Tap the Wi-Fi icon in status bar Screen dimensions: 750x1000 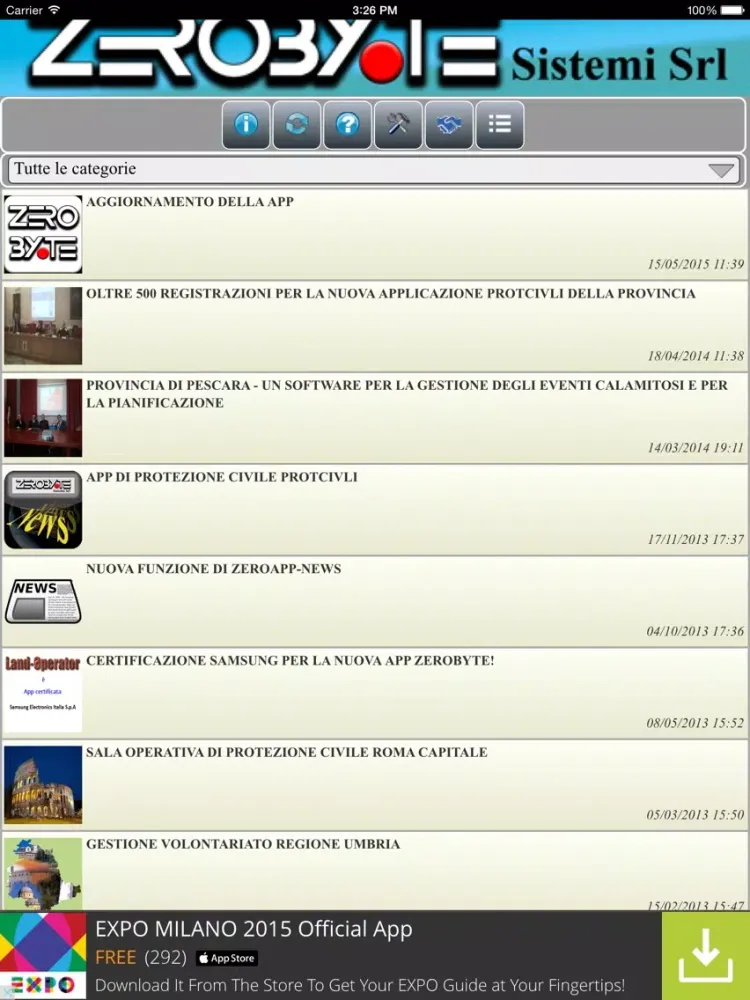click(x=54, y=10)
